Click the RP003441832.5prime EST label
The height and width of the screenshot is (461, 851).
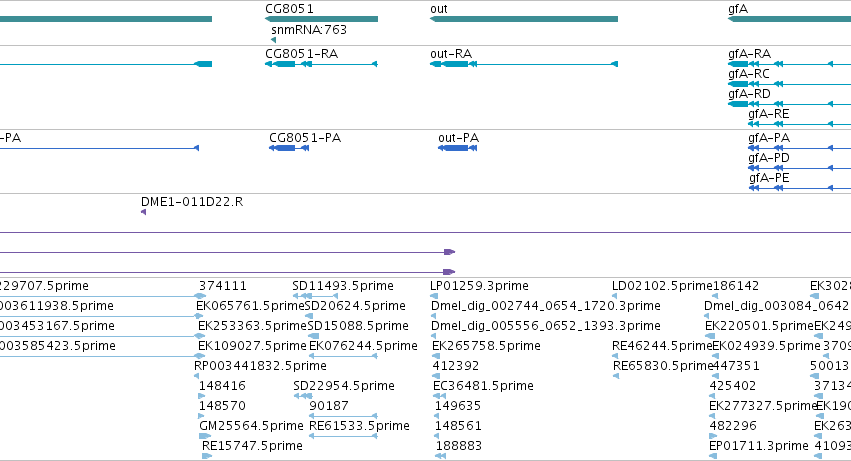(x=261, y=366)
